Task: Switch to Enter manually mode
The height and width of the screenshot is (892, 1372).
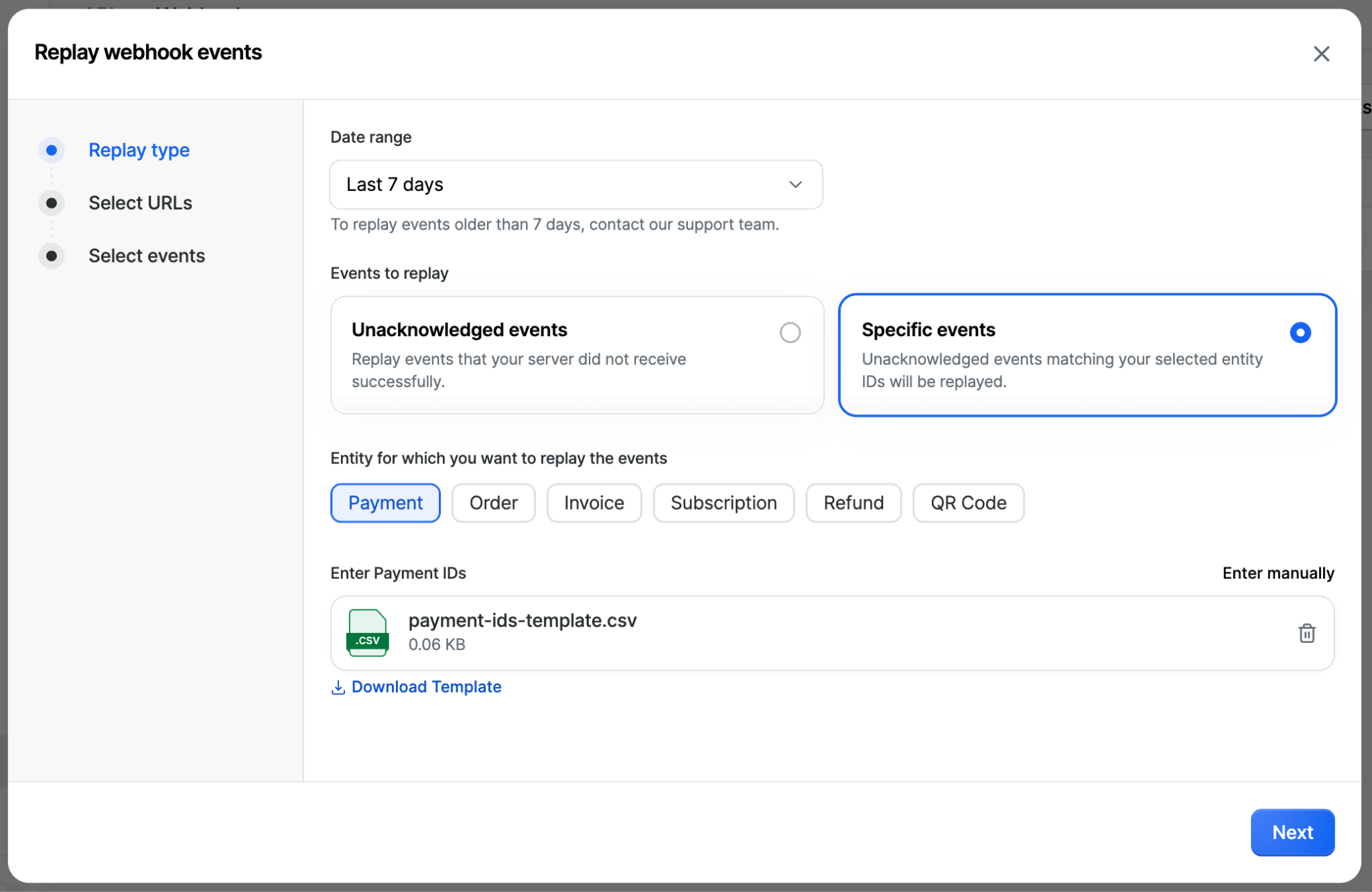Action: pos(1278,573)
